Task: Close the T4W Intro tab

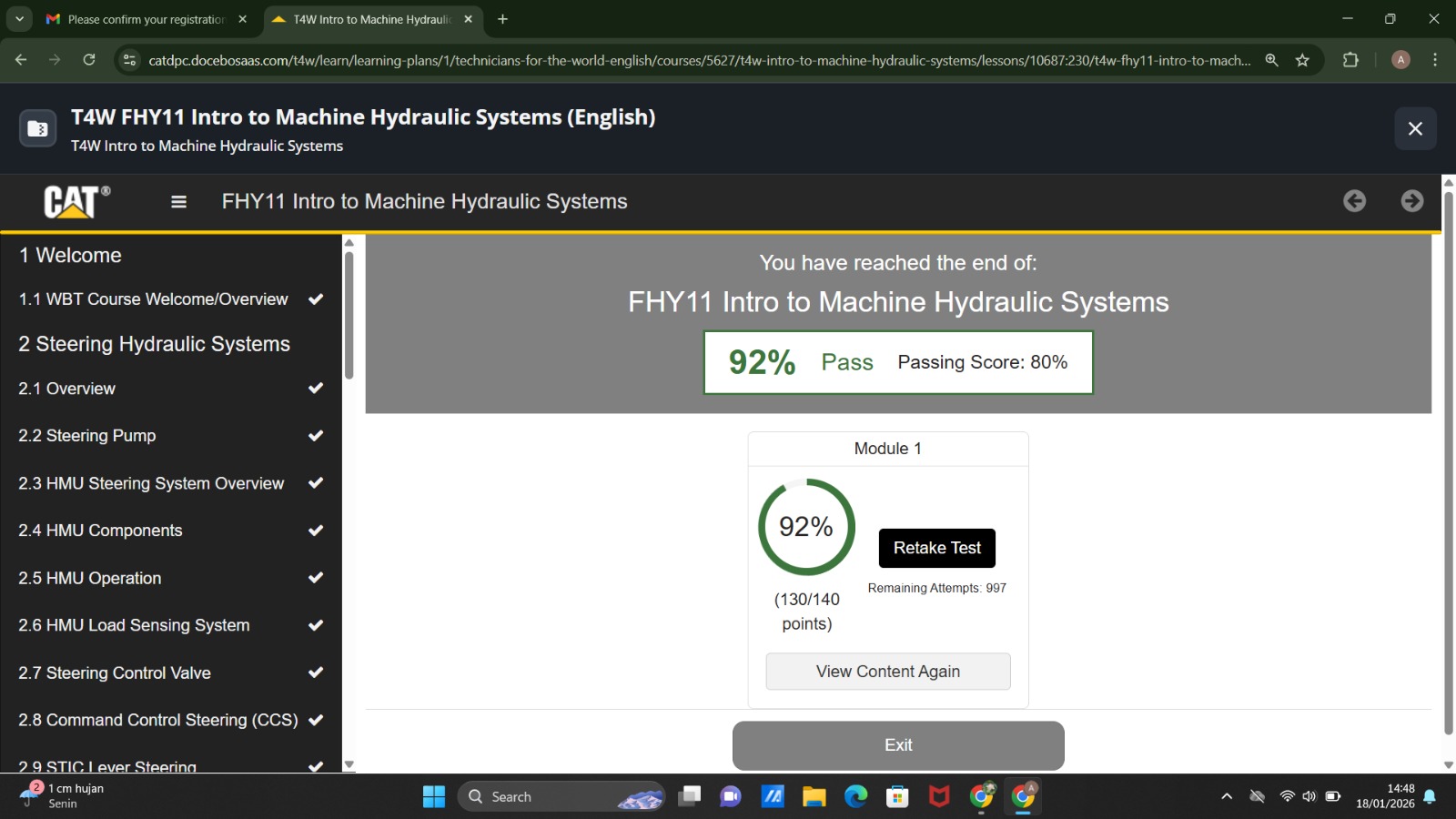Action: point(468,19)
